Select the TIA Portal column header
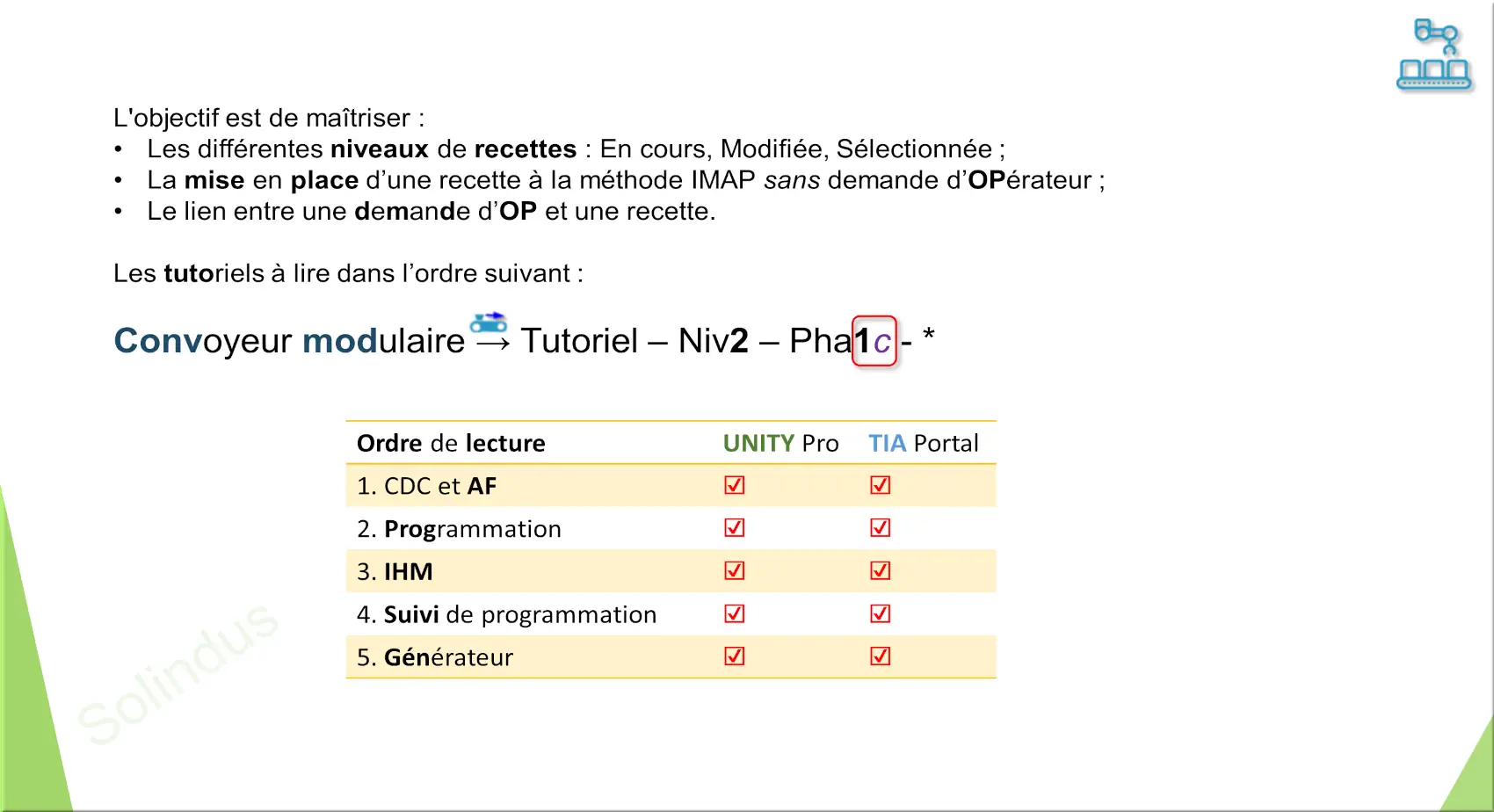Viewport: 1494px width, 812px height. coord(924,443)
